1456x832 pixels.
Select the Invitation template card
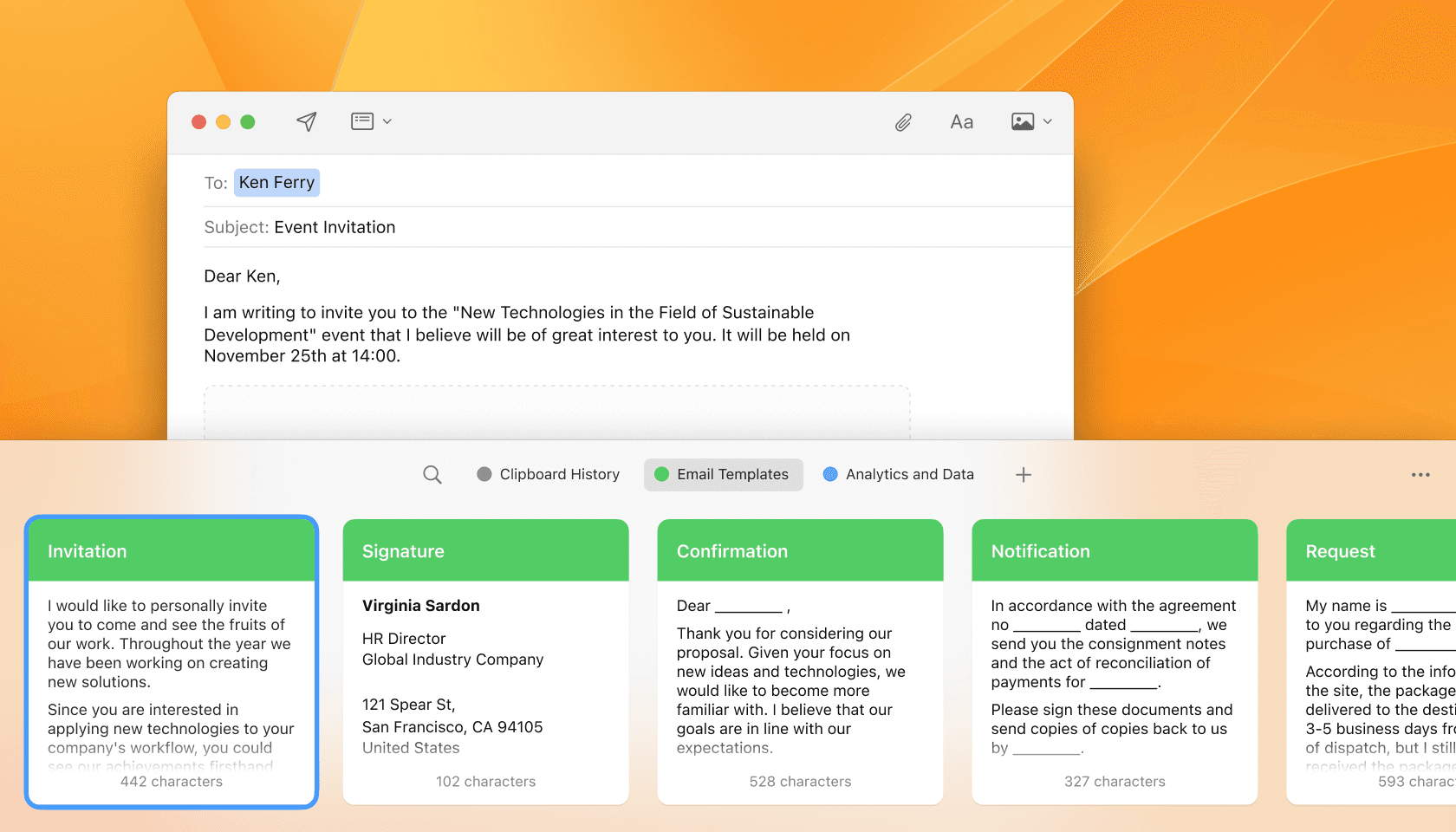[172, 662]
